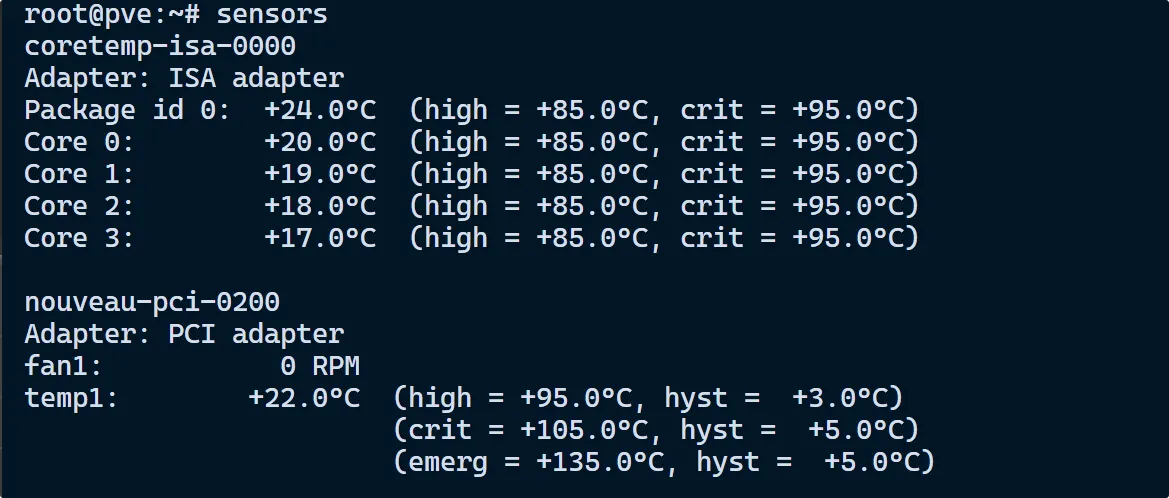Click the Package +24.0°C temperature value
The height and width of the screenshot is (498, 1169).
tap(320, 110)
